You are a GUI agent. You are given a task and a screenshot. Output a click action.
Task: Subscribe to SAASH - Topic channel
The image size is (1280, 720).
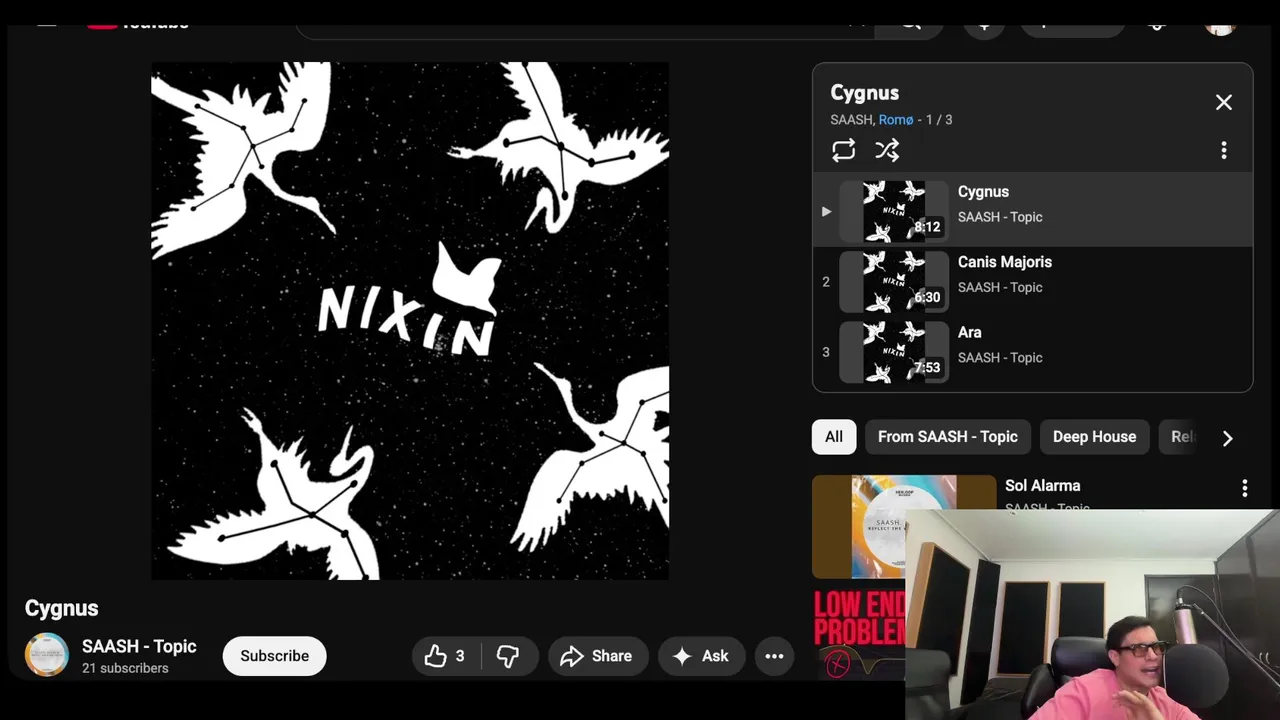(x=274, y=656)
